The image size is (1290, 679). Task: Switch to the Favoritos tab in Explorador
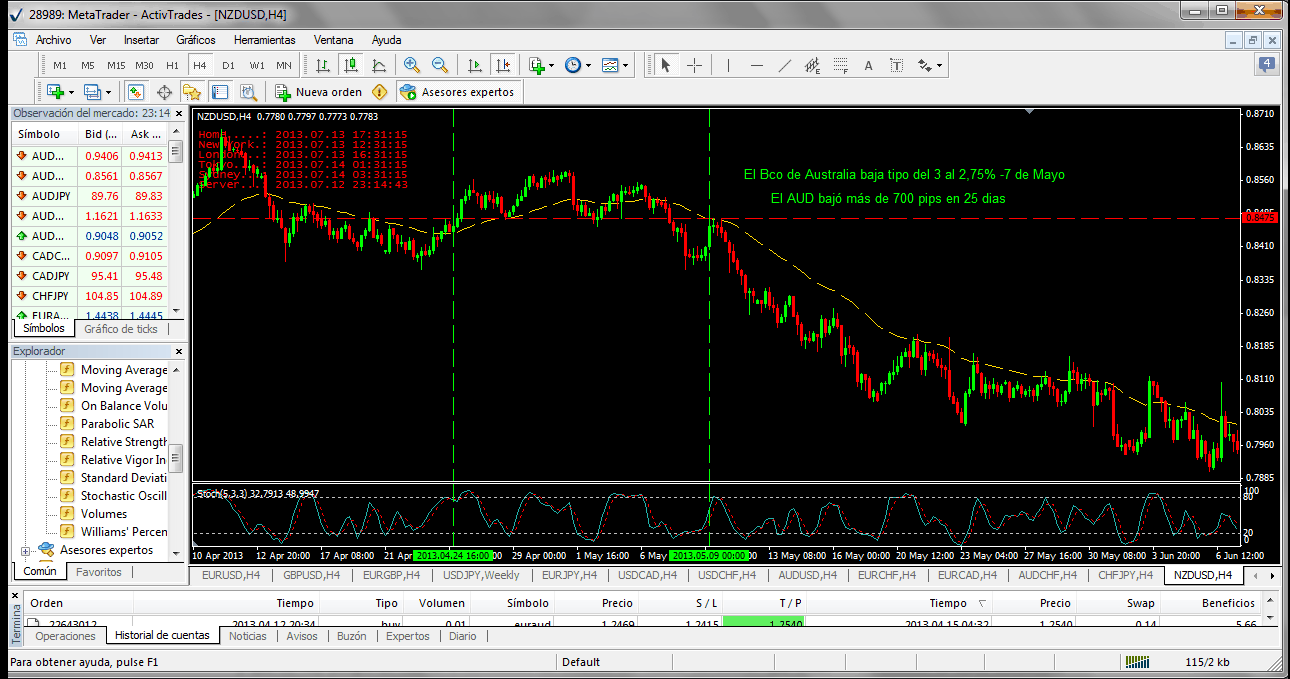(99, 572)
